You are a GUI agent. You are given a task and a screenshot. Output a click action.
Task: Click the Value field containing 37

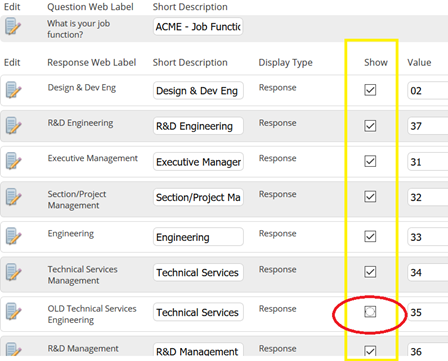(x=428, y=126)
